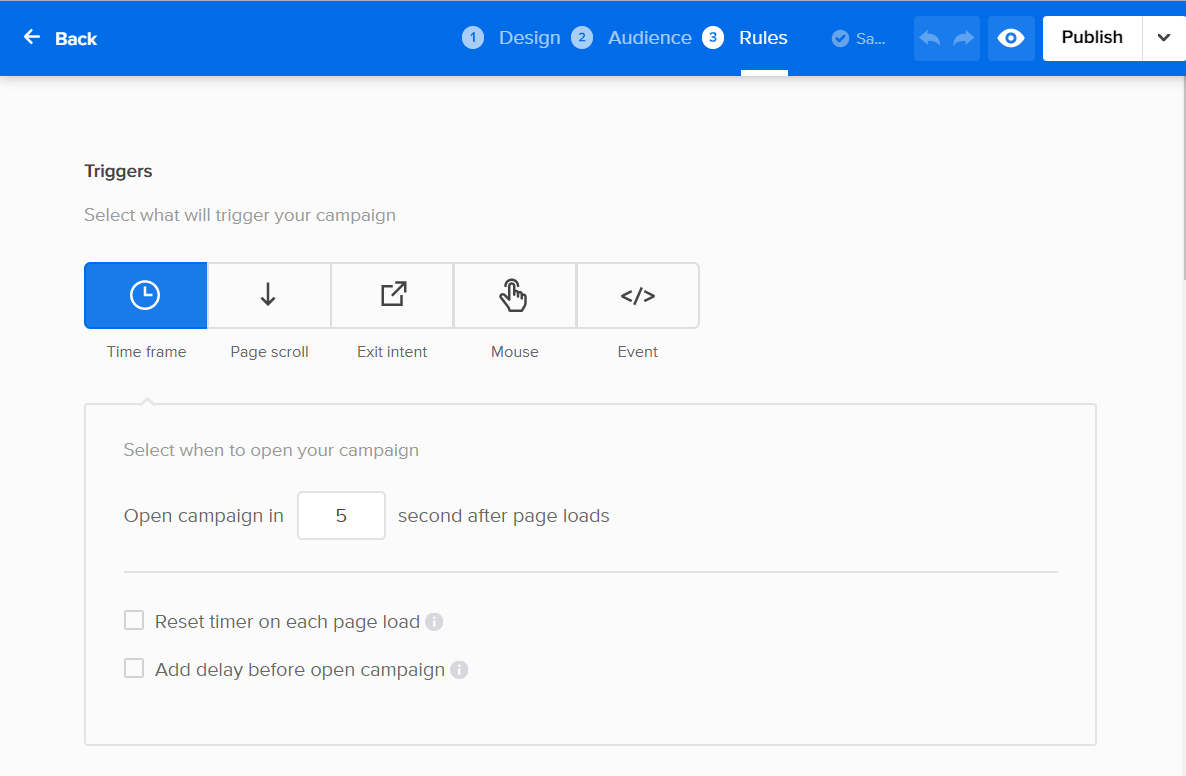1186x776 pixels.
Task: Enable Reset timer on each page load
Action: coord(134,621)
